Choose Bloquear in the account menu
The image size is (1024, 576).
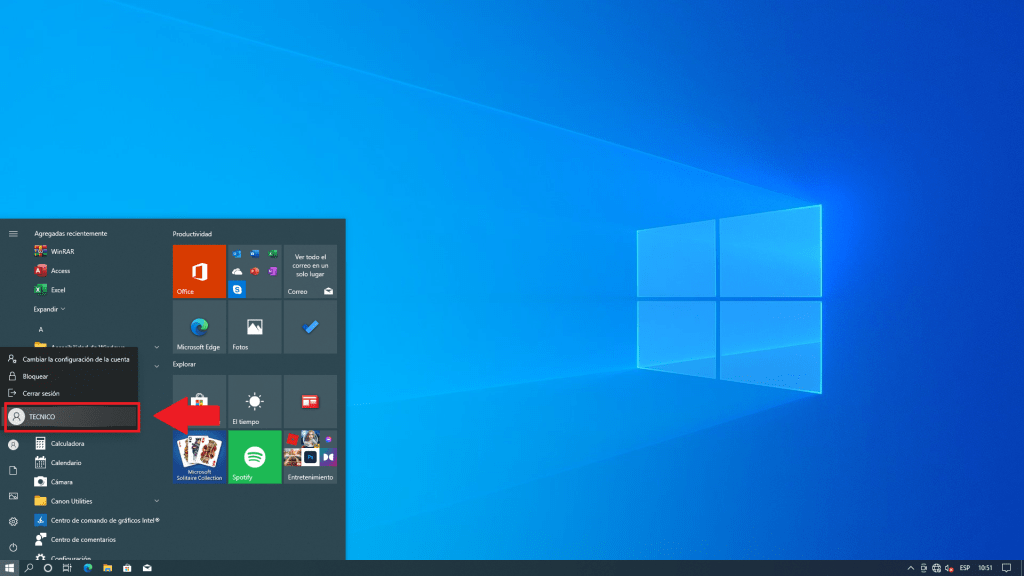pyautogui.click(x=35, y=376)
